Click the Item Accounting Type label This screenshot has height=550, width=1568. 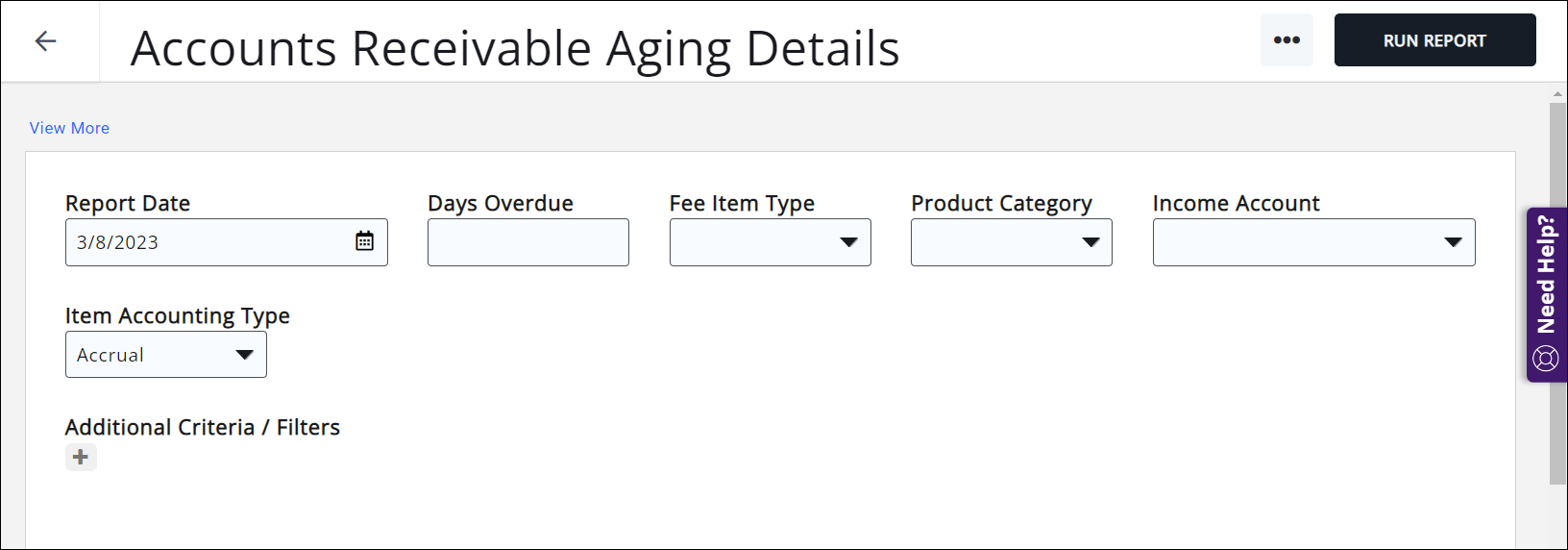coord(178,315)
